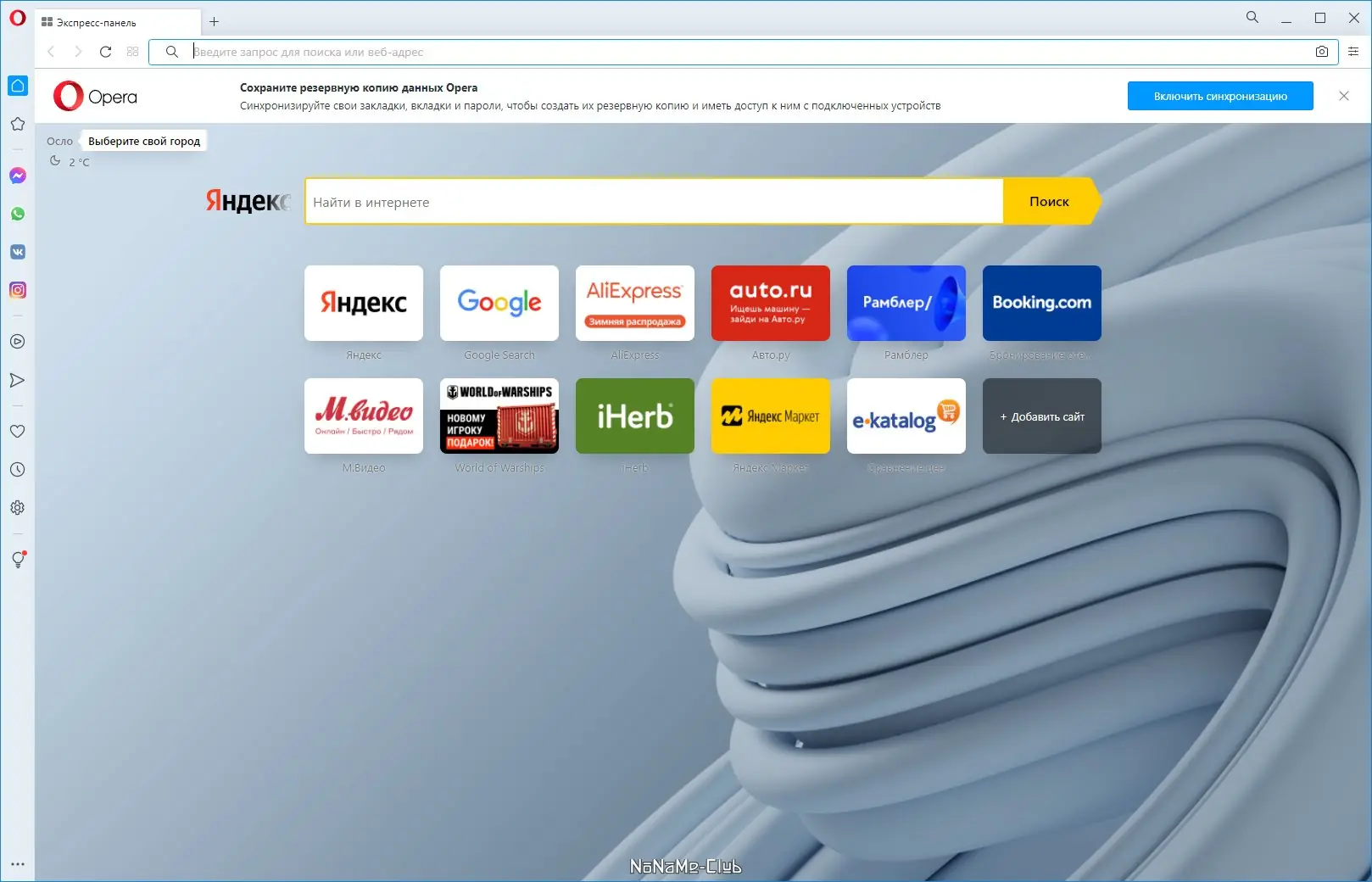Screen dimensions: 1372x882
Task: Open My Flow arrow icon in sidebar
Action: pyautogui.click(x=18, y=380)
